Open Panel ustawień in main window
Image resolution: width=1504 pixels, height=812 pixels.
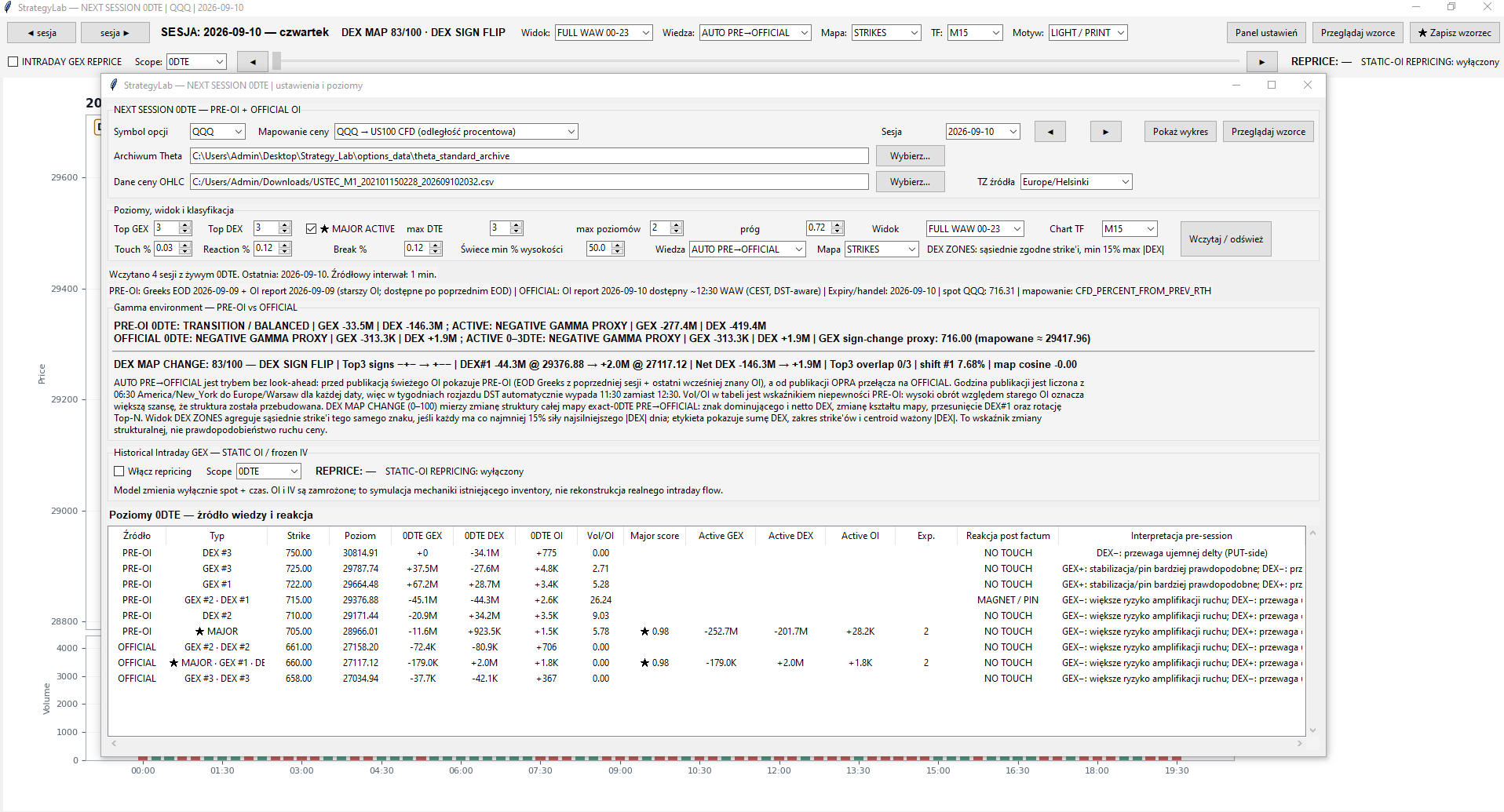[x=1266, y=33]
